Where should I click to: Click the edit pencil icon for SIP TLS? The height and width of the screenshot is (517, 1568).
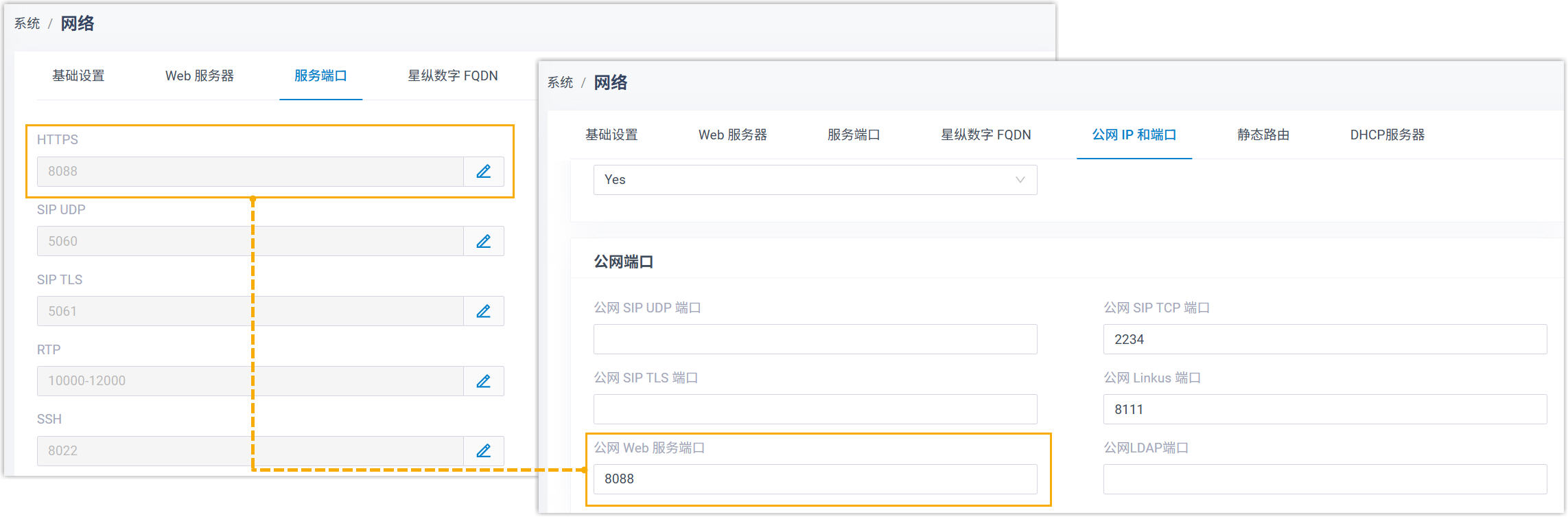click(484, 312)
